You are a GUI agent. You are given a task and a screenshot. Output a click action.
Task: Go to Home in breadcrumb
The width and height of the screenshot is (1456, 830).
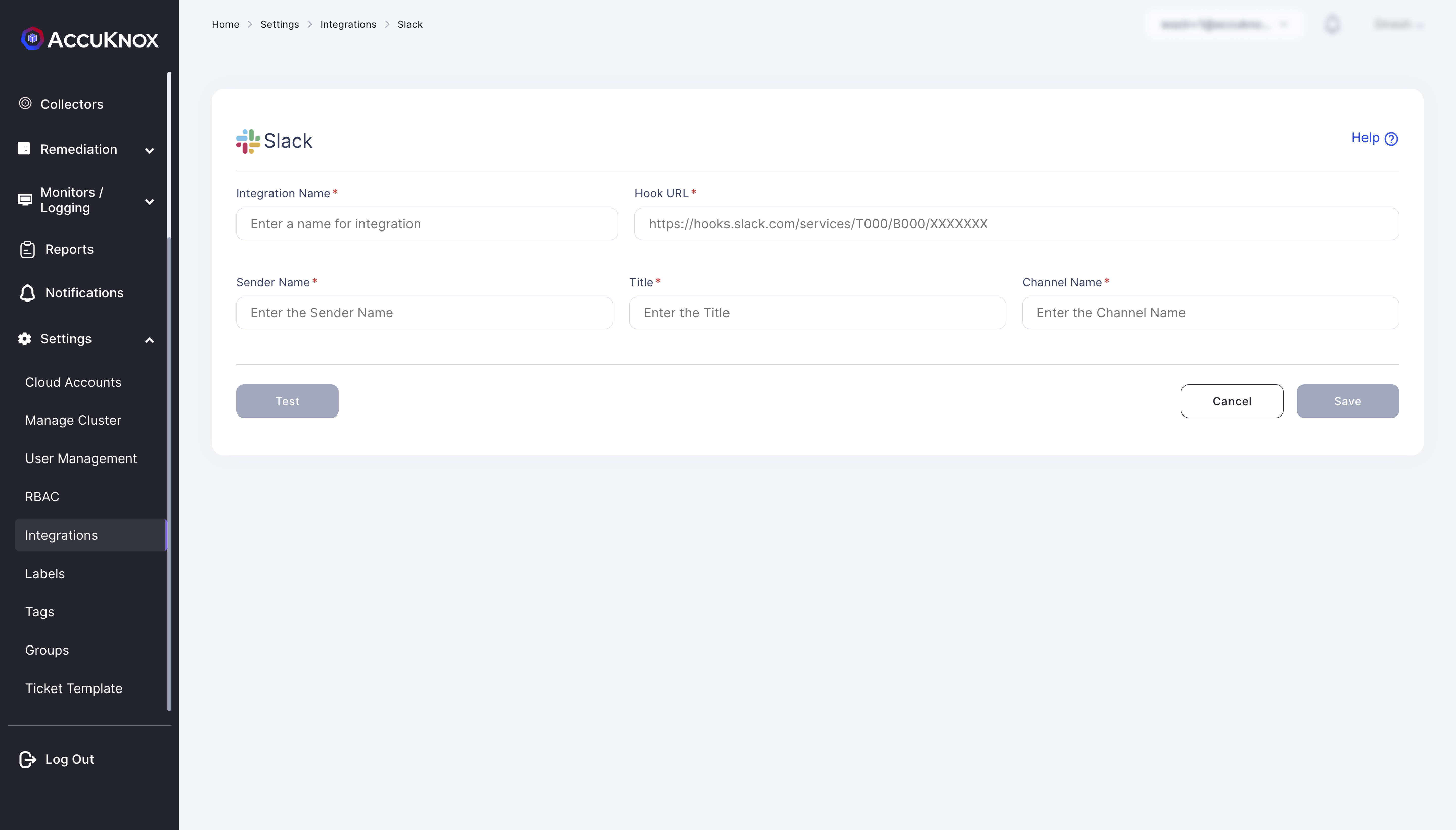[225, 24]
